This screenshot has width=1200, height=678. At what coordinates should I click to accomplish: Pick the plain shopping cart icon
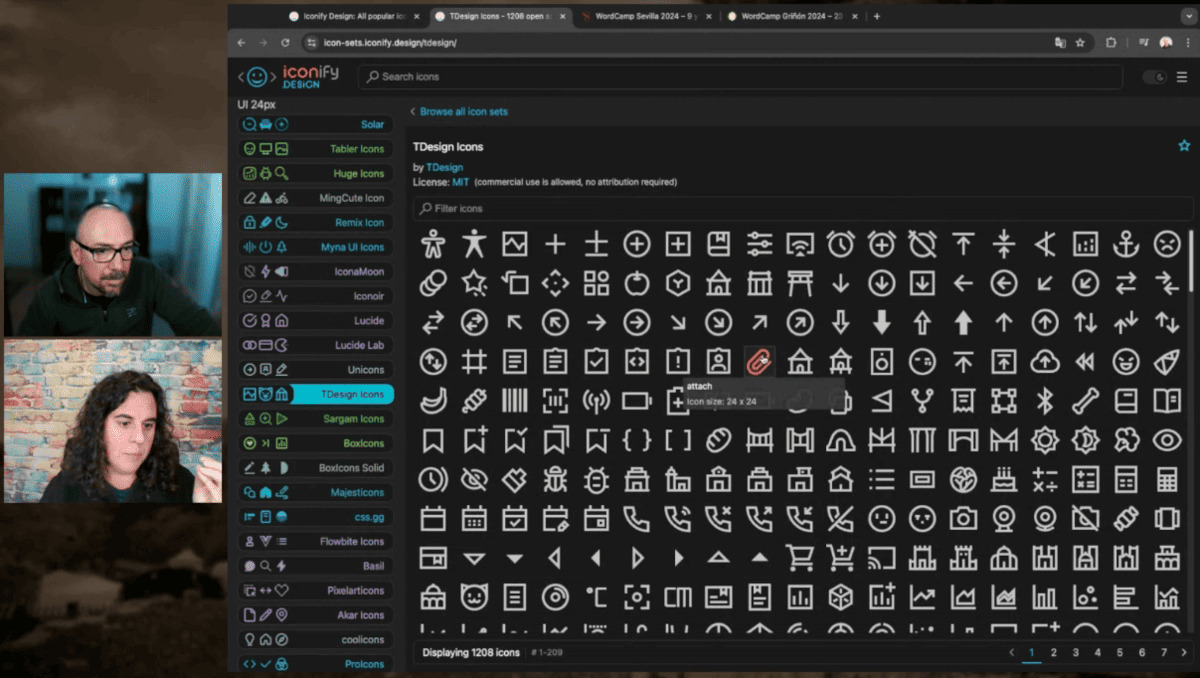click(x=799, y=557)
